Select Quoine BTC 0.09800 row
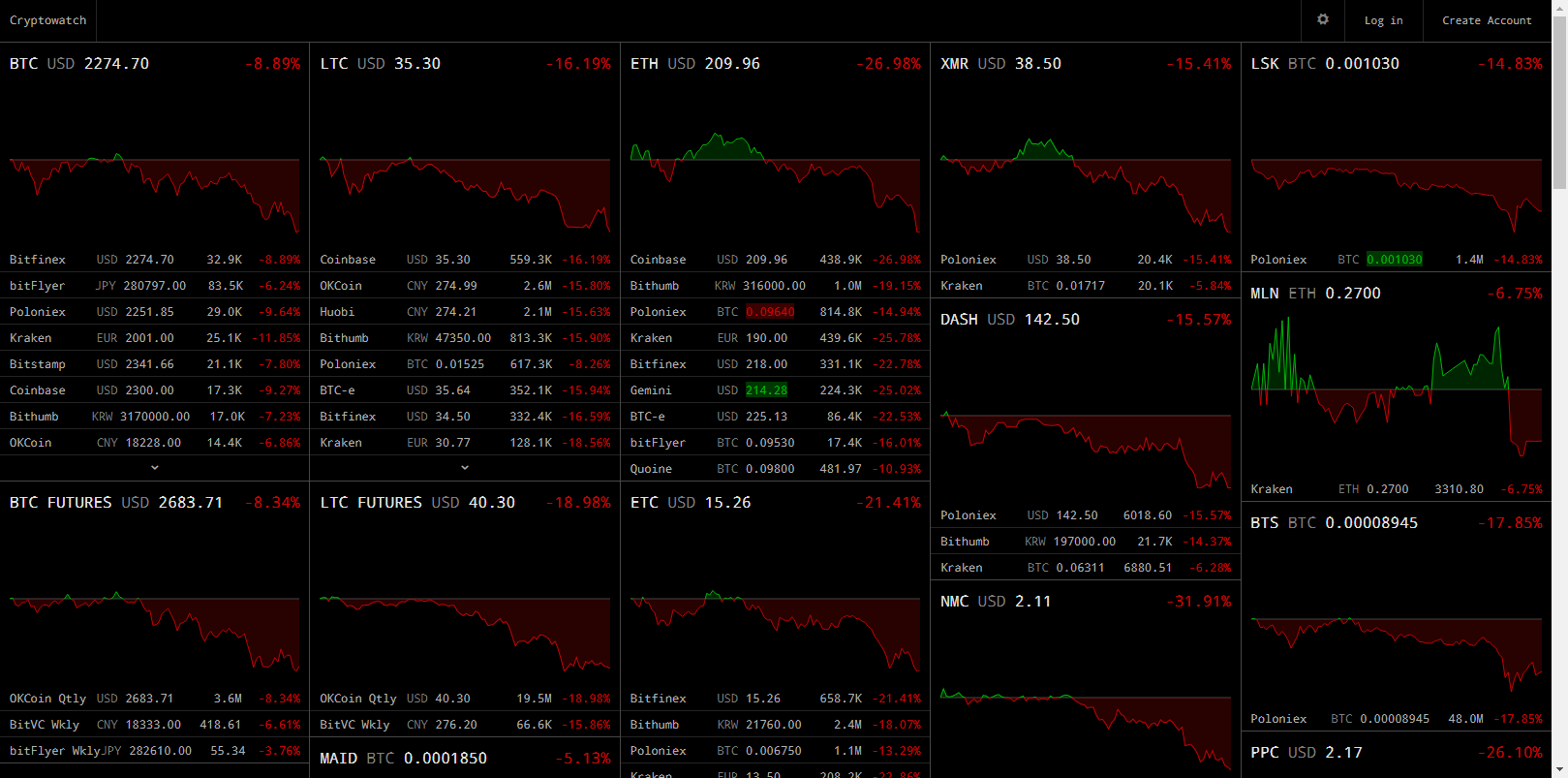The width and height of the screenshot is (1568, 778). pos(775,469)
